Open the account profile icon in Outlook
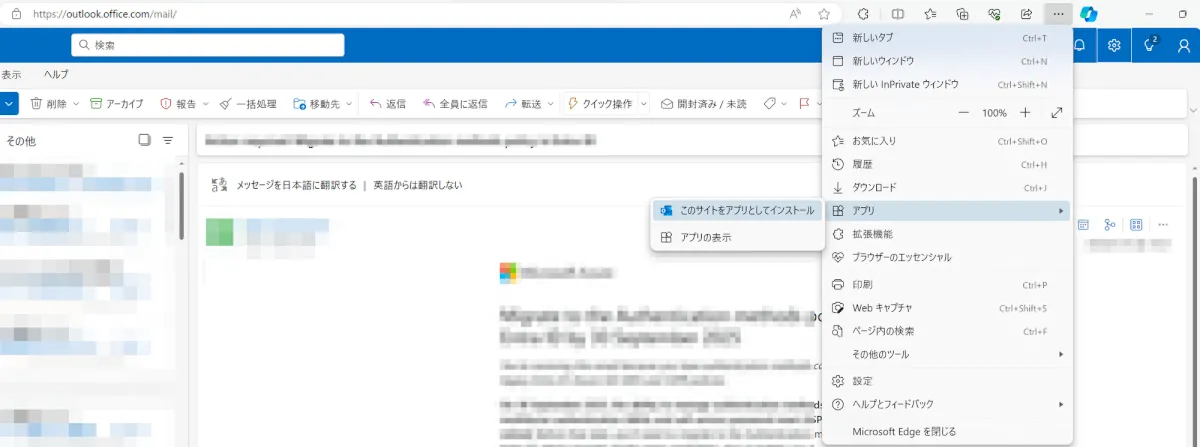The image size is (1200, 447). coord(1185,45)
